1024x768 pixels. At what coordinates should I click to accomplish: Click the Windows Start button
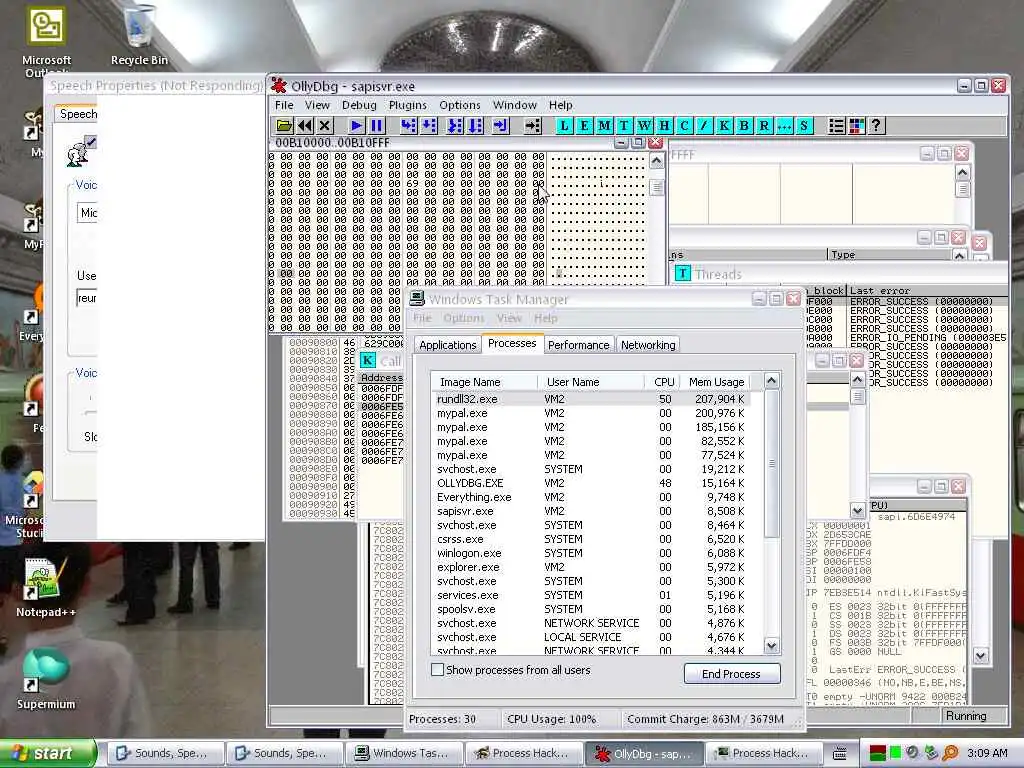[48, 753]
